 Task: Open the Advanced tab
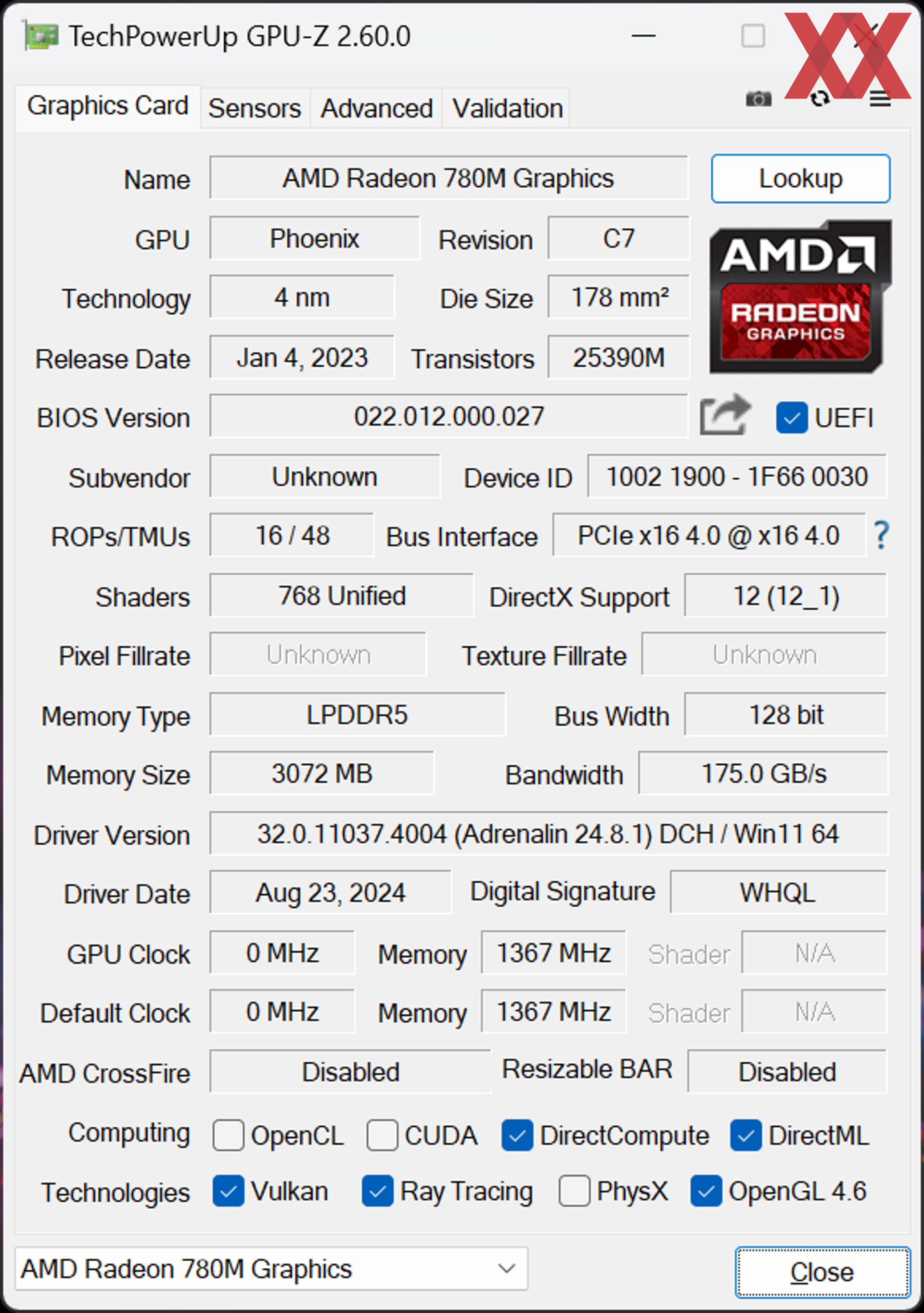[x=376, y=108]
